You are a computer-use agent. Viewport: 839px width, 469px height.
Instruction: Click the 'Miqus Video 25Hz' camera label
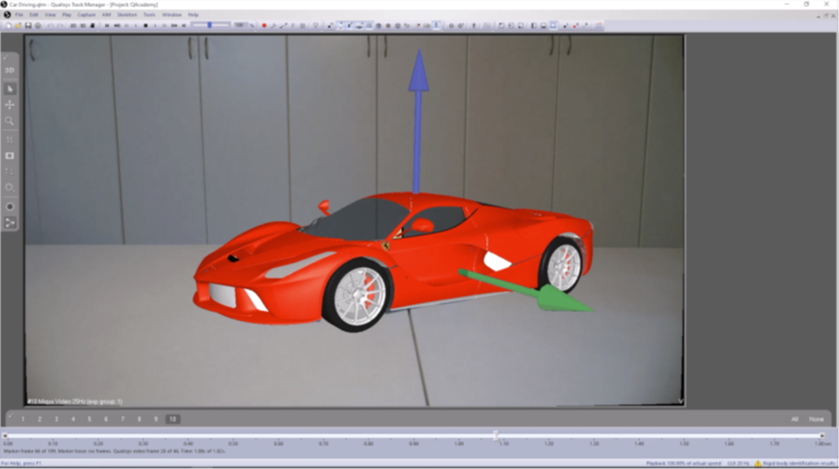tap(74, 401)
